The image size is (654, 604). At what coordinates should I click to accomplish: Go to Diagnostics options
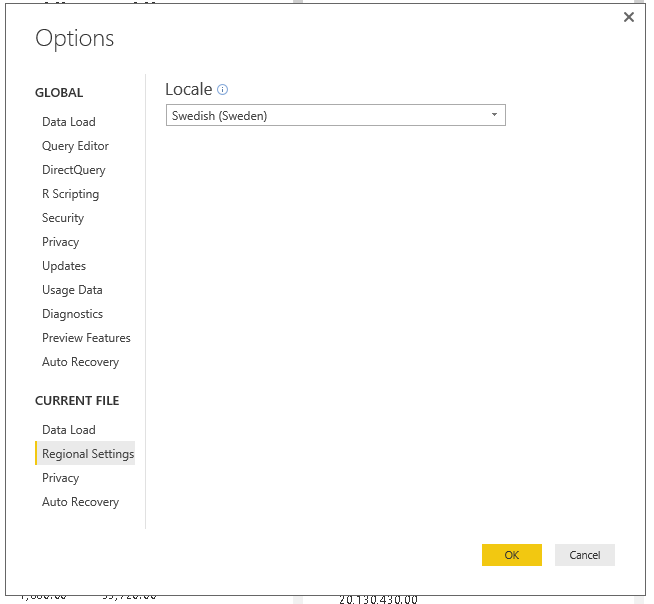[x=73, y=314]
